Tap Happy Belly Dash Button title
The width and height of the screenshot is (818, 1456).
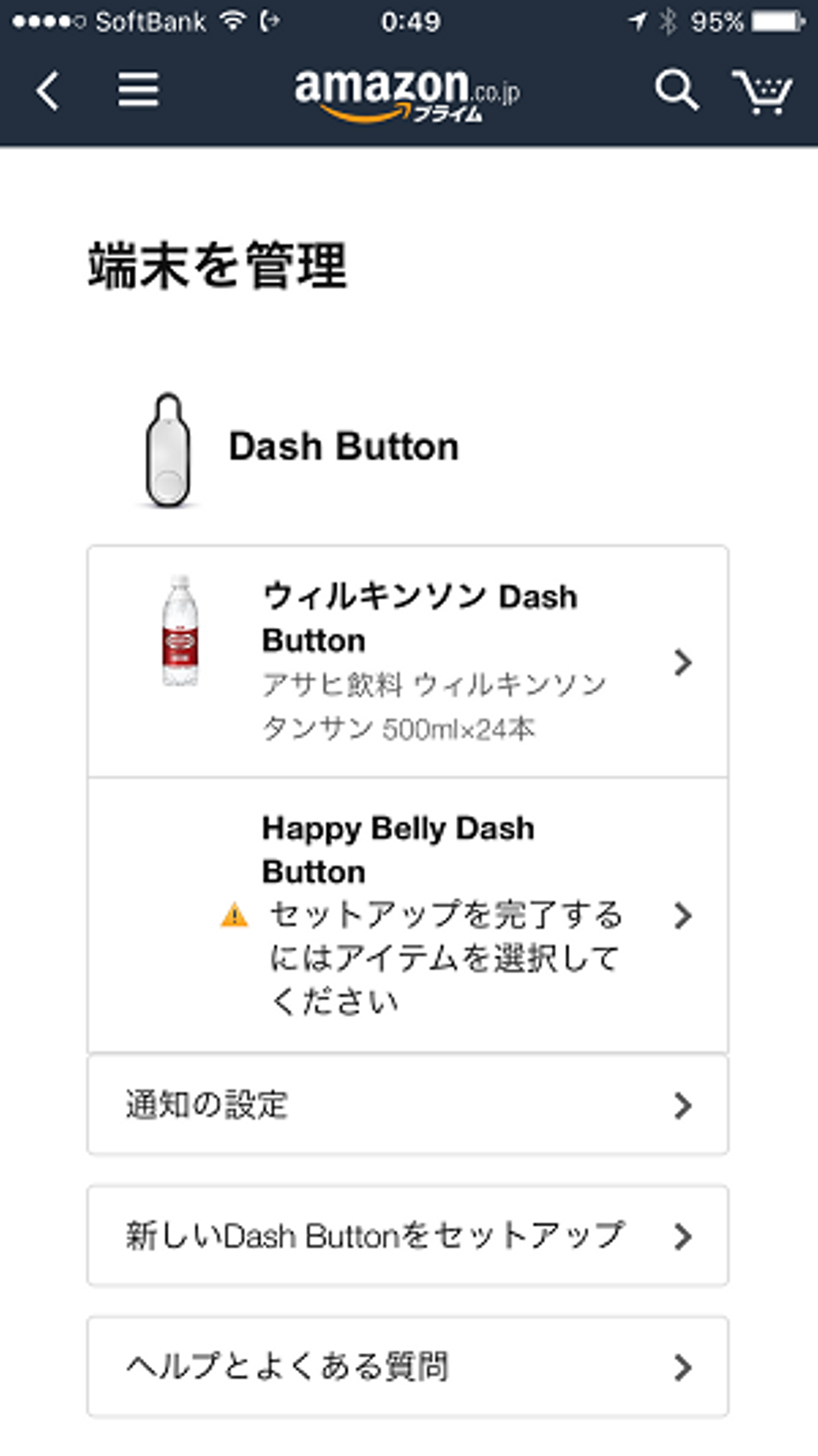coord(398,850)
